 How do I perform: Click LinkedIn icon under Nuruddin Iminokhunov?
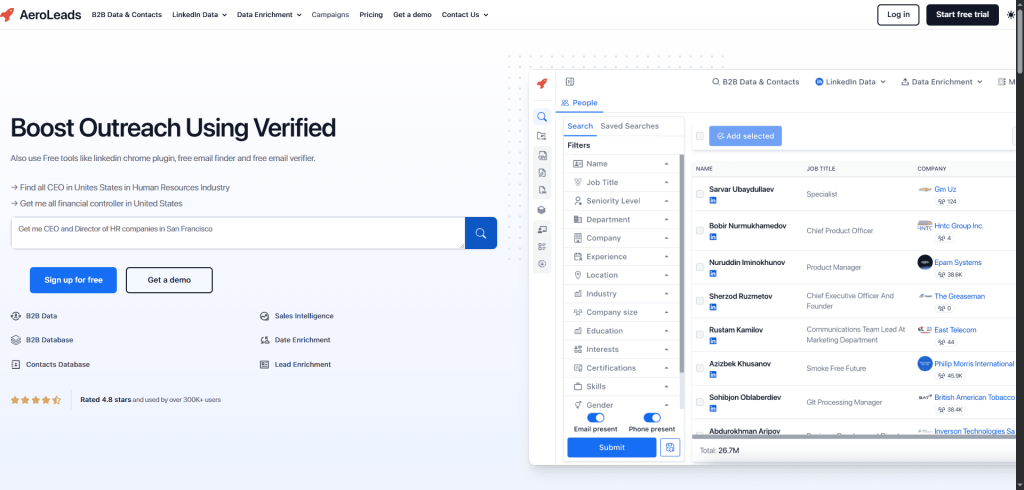click(713, 274)
